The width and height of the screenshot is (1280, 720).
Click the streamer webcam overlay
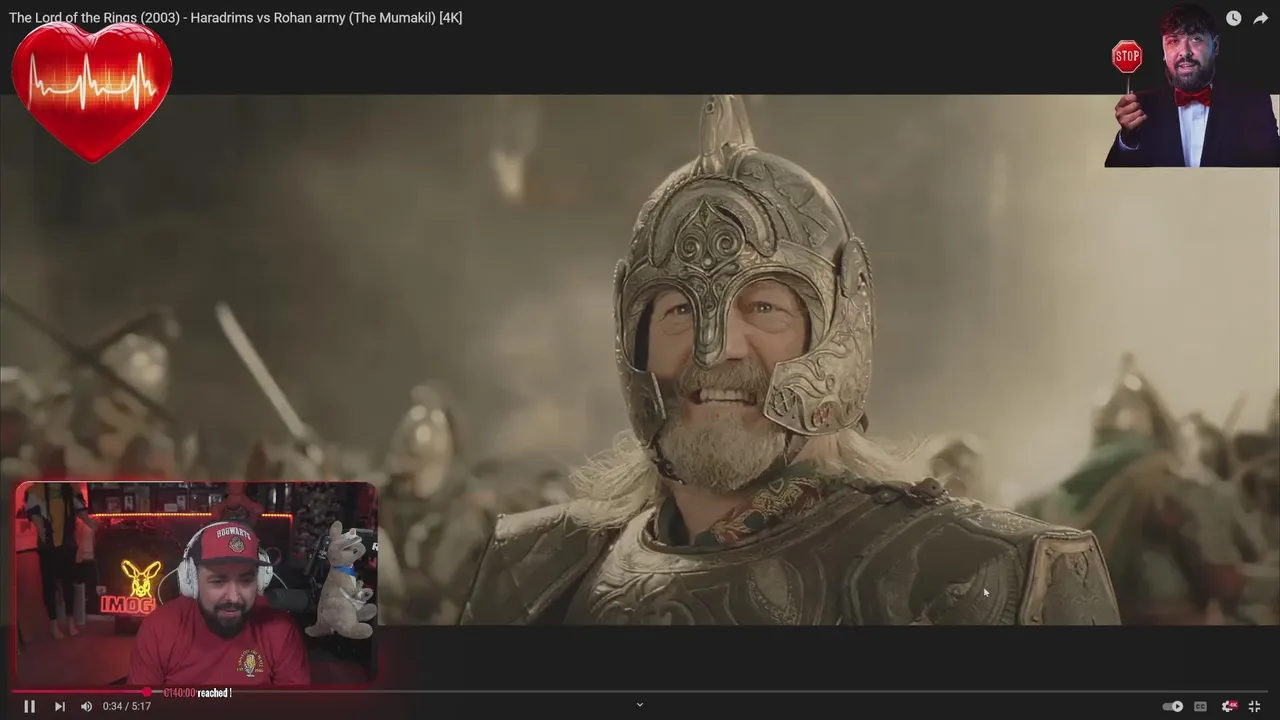(196, 584)
